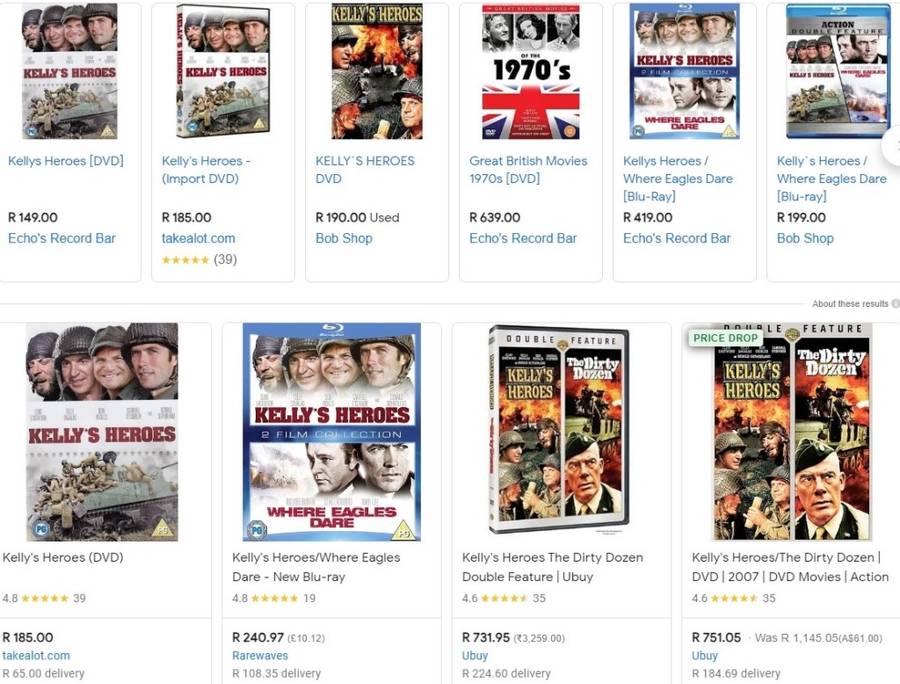Click the carousel next arrow at right edge
This screenshot has width=900, height=684.
894,145
